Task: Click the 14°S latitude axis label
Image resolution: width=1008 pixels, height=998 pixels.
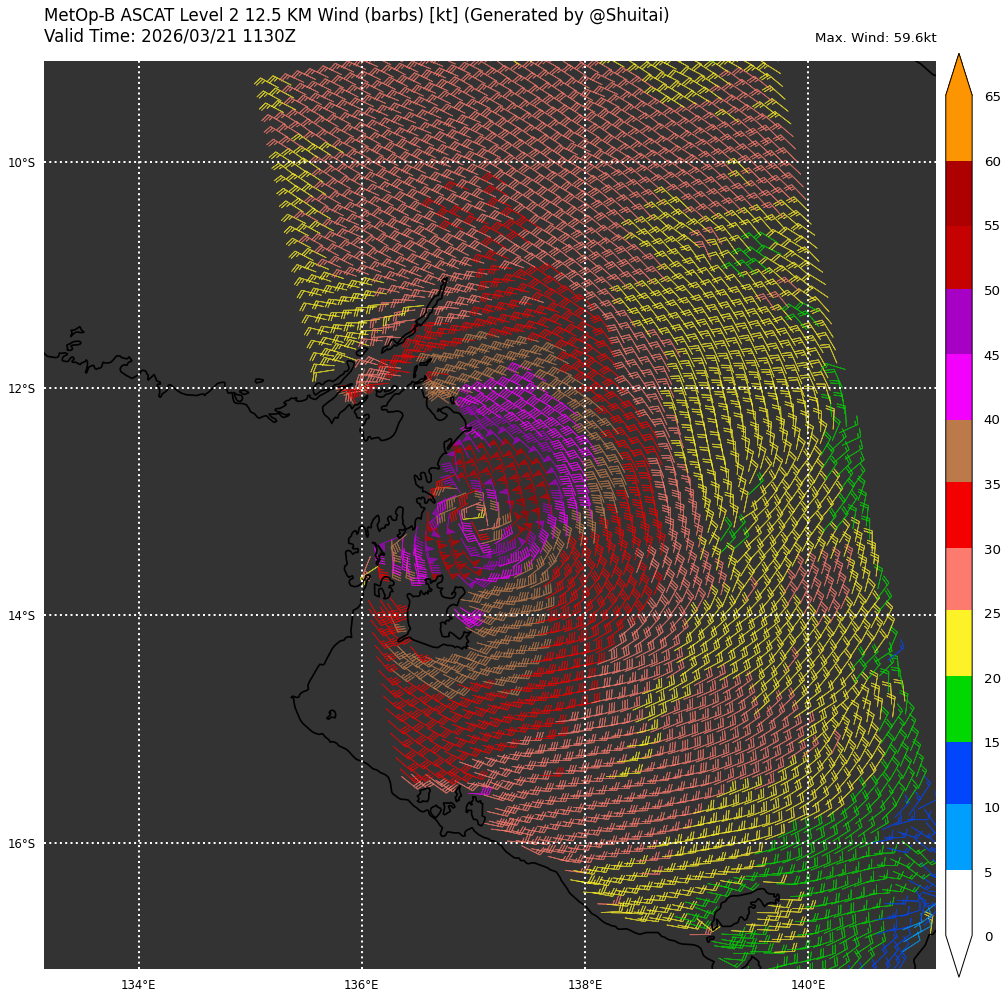Action: (x=21, y=616)
